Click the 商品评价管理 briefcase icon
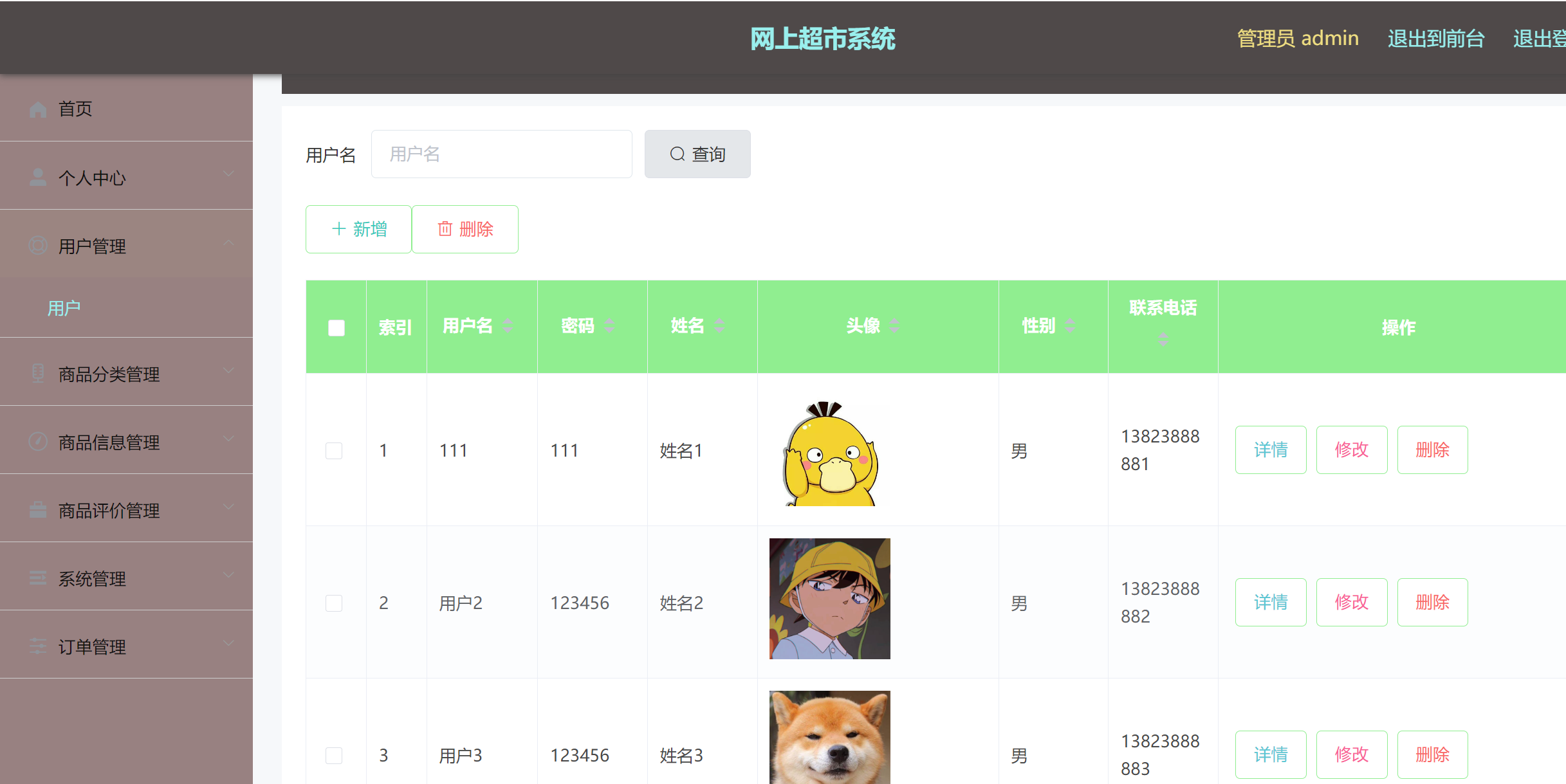Screen dimensions: 1566x784 37,510
